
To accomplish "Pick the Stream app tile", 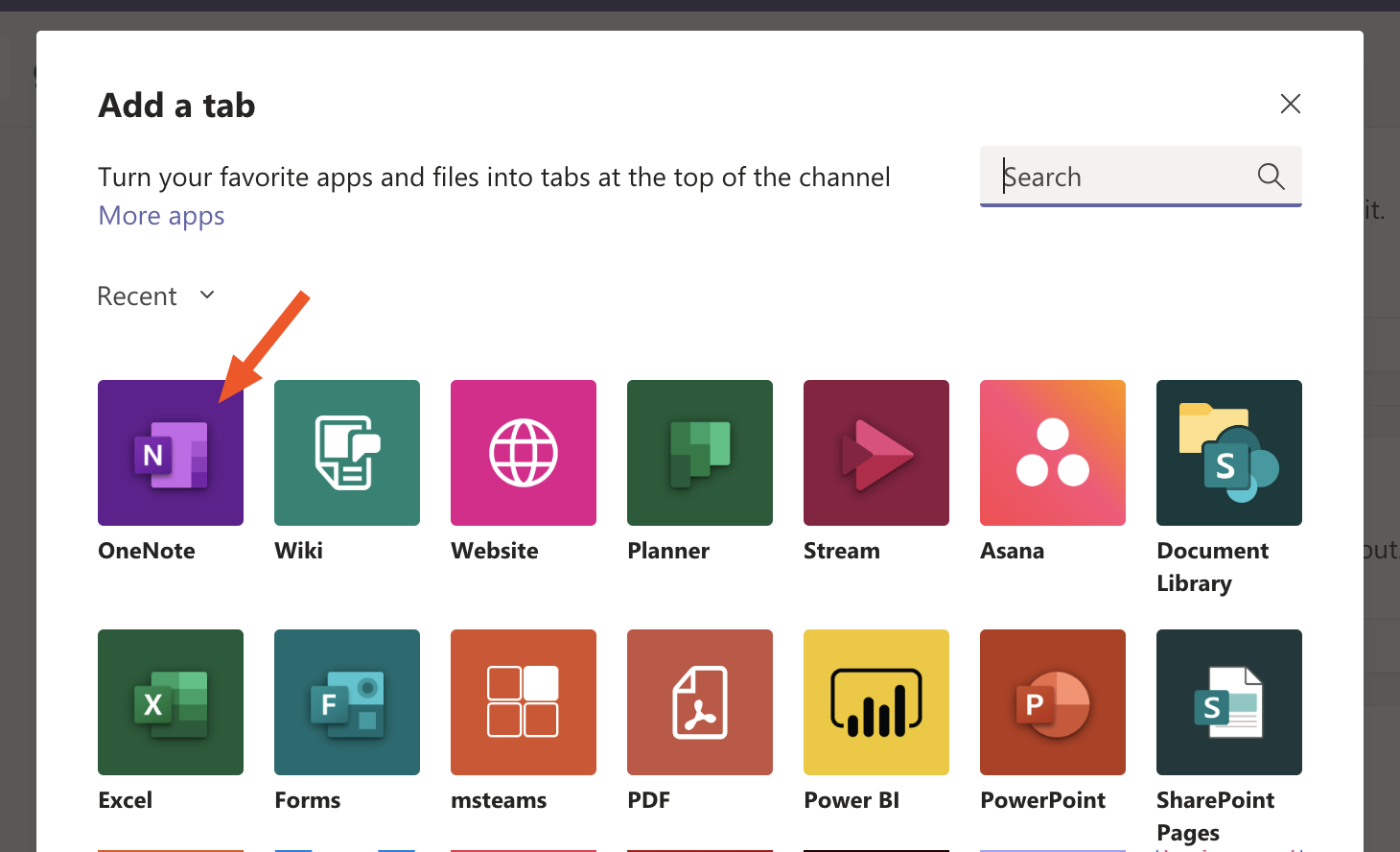I will 876,453.
